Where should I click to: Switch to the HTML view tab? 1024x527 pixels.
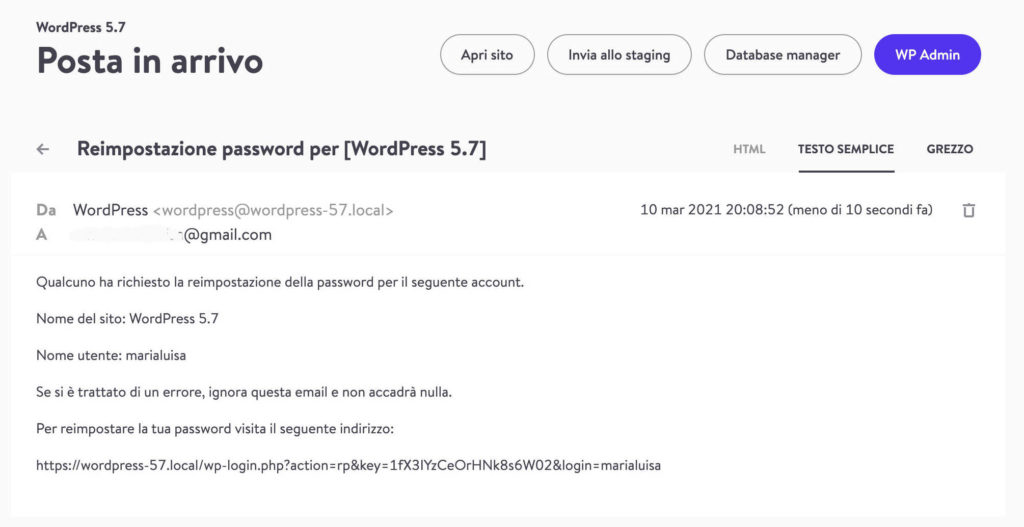tap(749, 149)
